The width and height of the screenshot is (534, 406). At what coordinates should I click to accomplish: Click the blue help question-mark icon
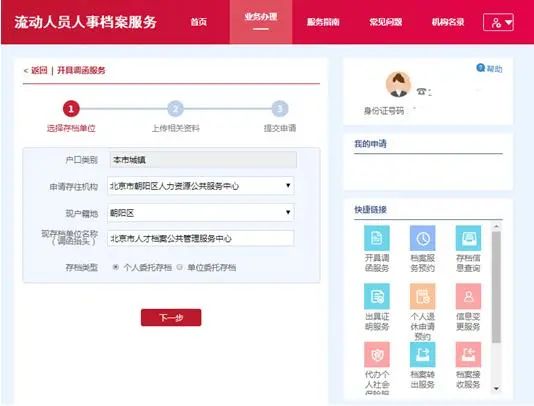click(x=480, y=68)
